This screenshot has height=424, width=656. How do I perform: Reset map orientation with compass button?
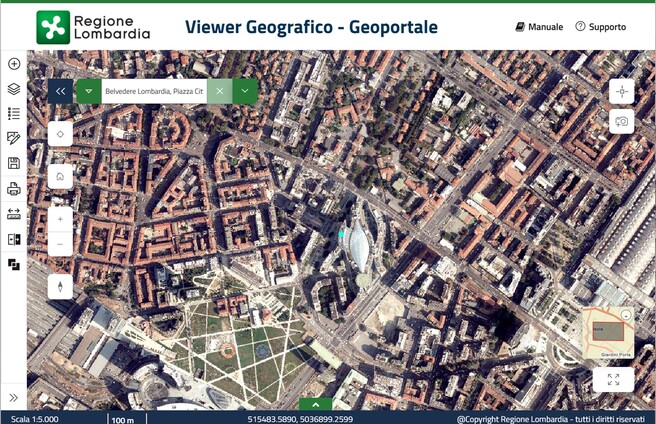click(60, 287)
